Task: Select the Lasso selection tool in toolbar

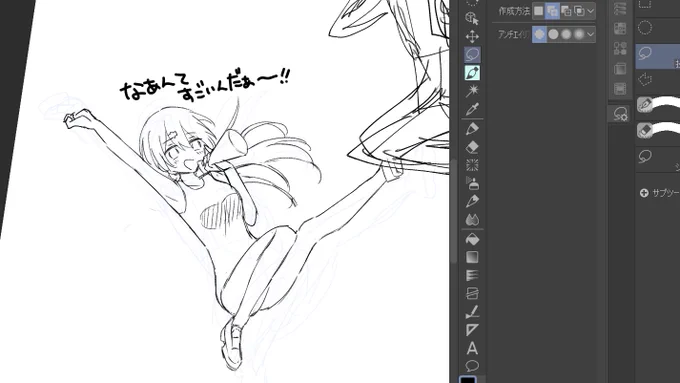Action: 472,55
